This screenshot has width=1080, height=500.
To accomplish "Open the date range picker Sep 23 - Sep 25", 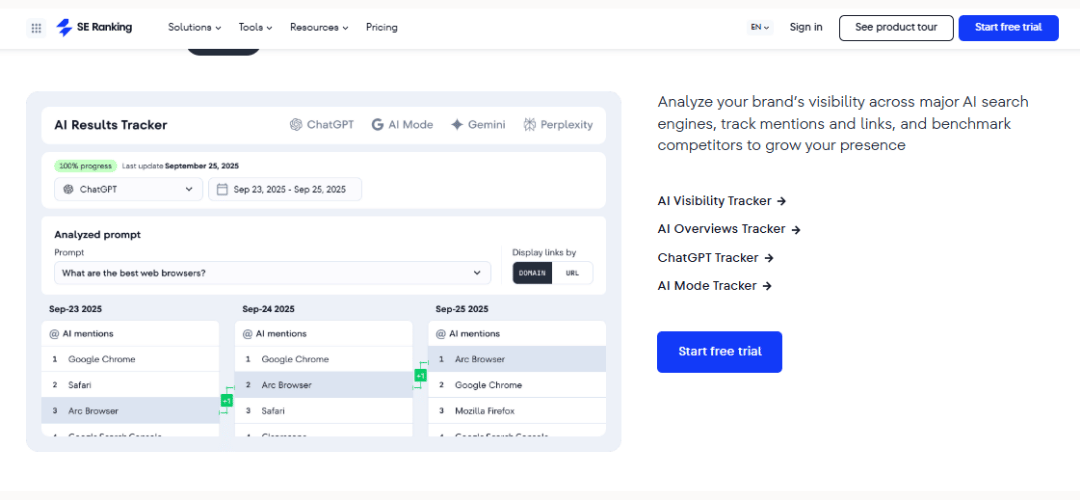I will pos(285,189).
